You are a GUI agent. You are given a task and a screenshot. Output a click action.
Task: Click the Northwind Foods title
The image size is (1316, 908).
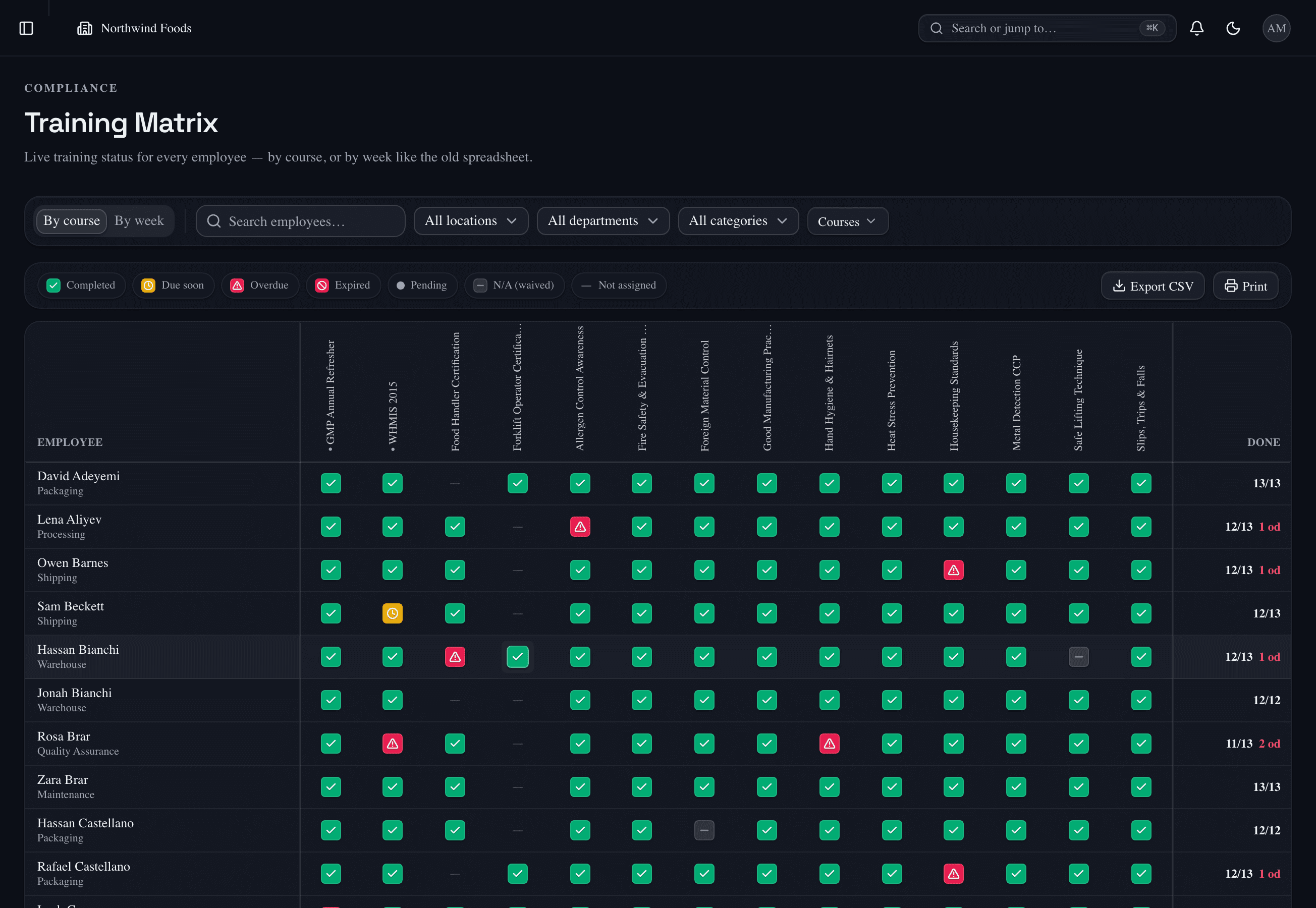tap(146, 28)
